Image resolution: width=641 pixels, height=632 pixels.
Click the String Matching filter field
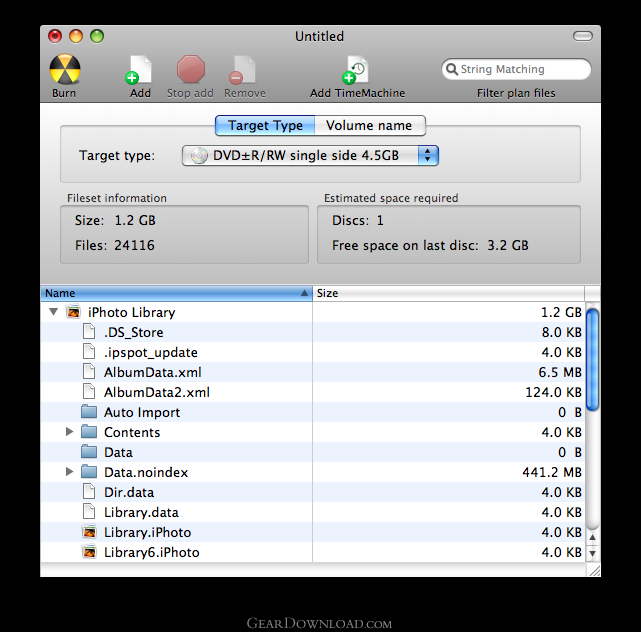(x=516, y=69)
